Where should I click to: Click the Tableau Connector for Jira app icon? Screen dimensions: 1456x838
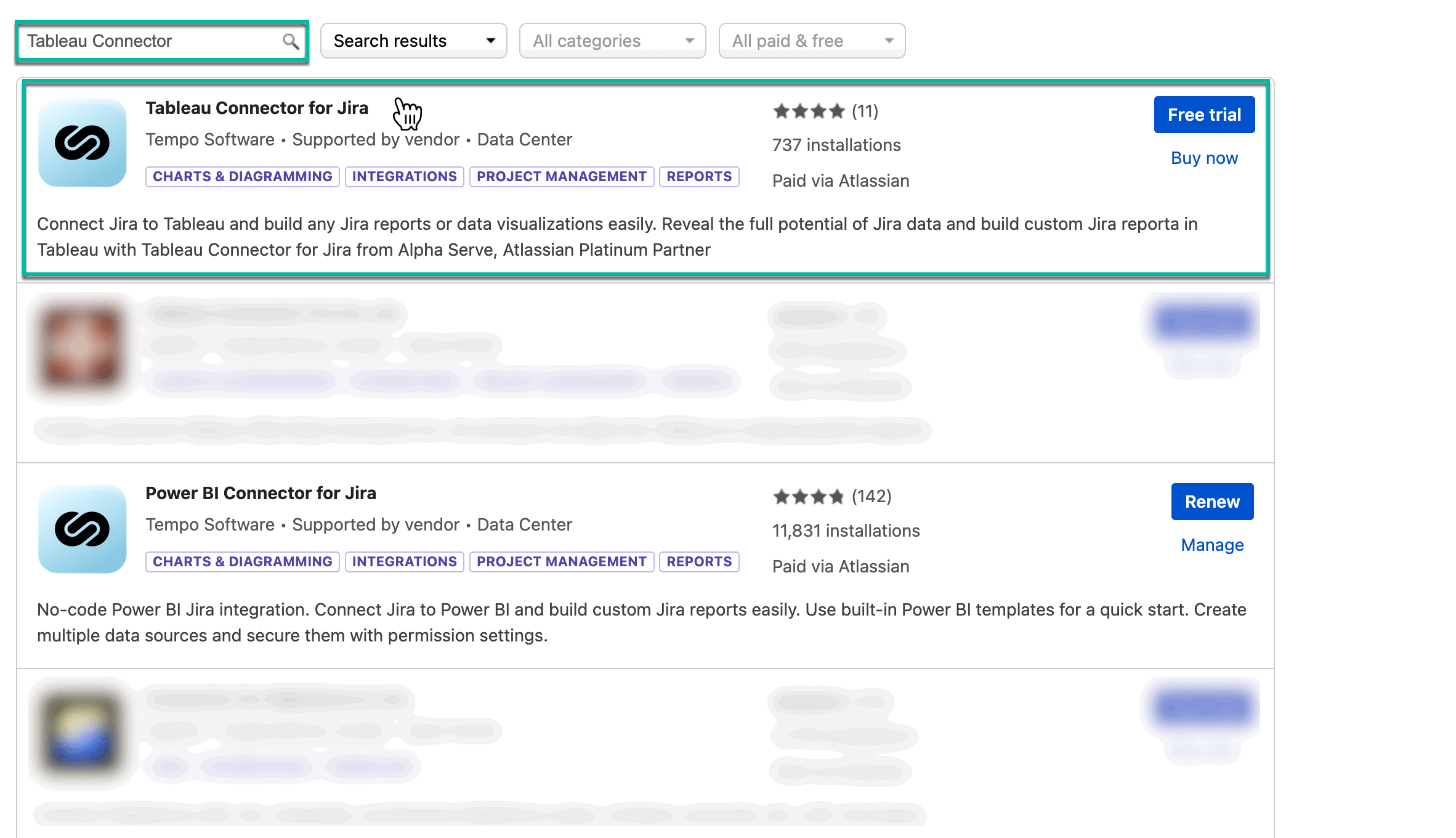[83, 143]
